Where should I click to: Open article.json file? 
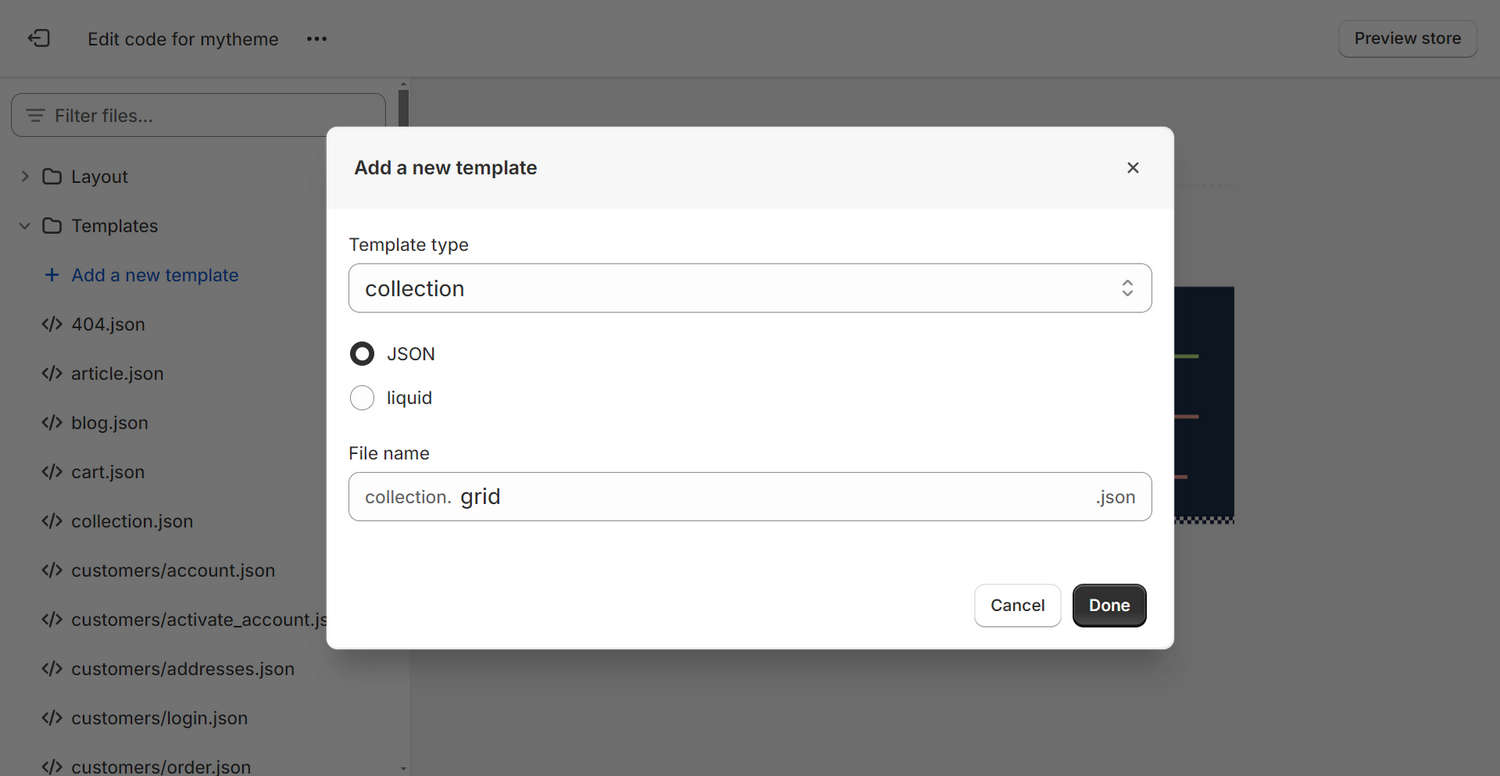pos(117,373)
